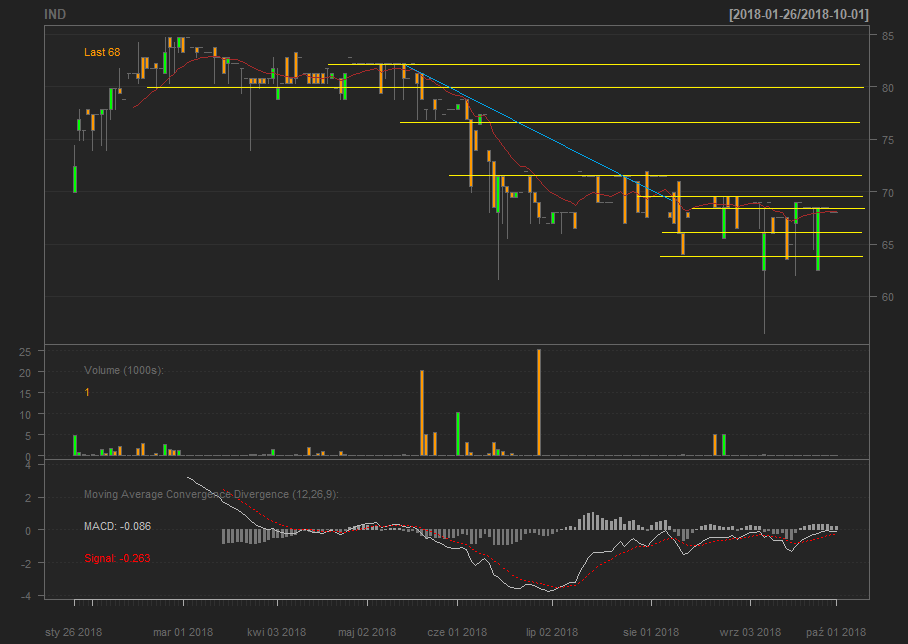Click the 'kwi 03 2018' date label
This screenshot has width=908, height=644.
pos(277,632)
